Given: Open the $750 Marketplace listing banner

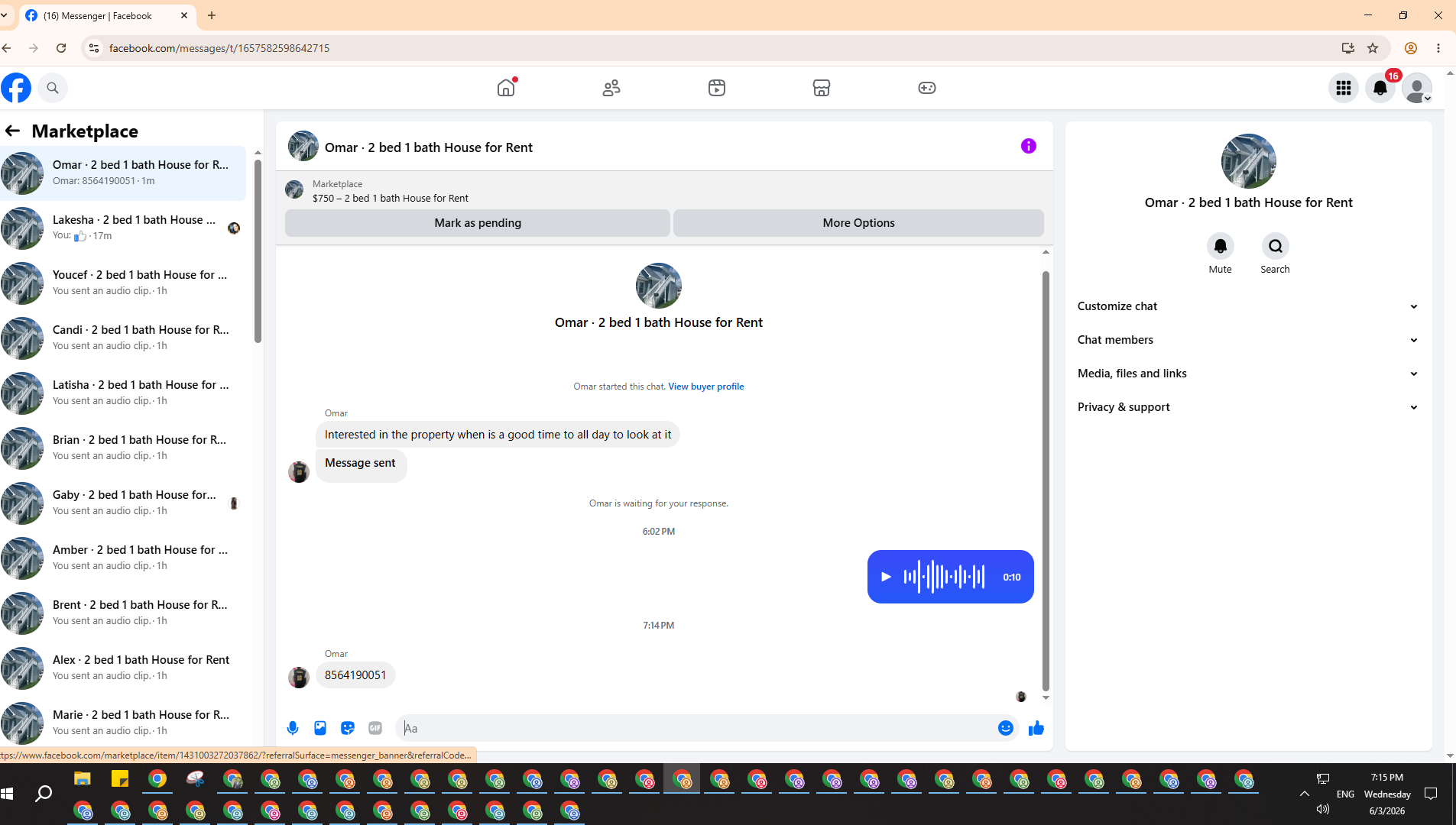Looking at the screenshot, I should click(x=663, y=191).
